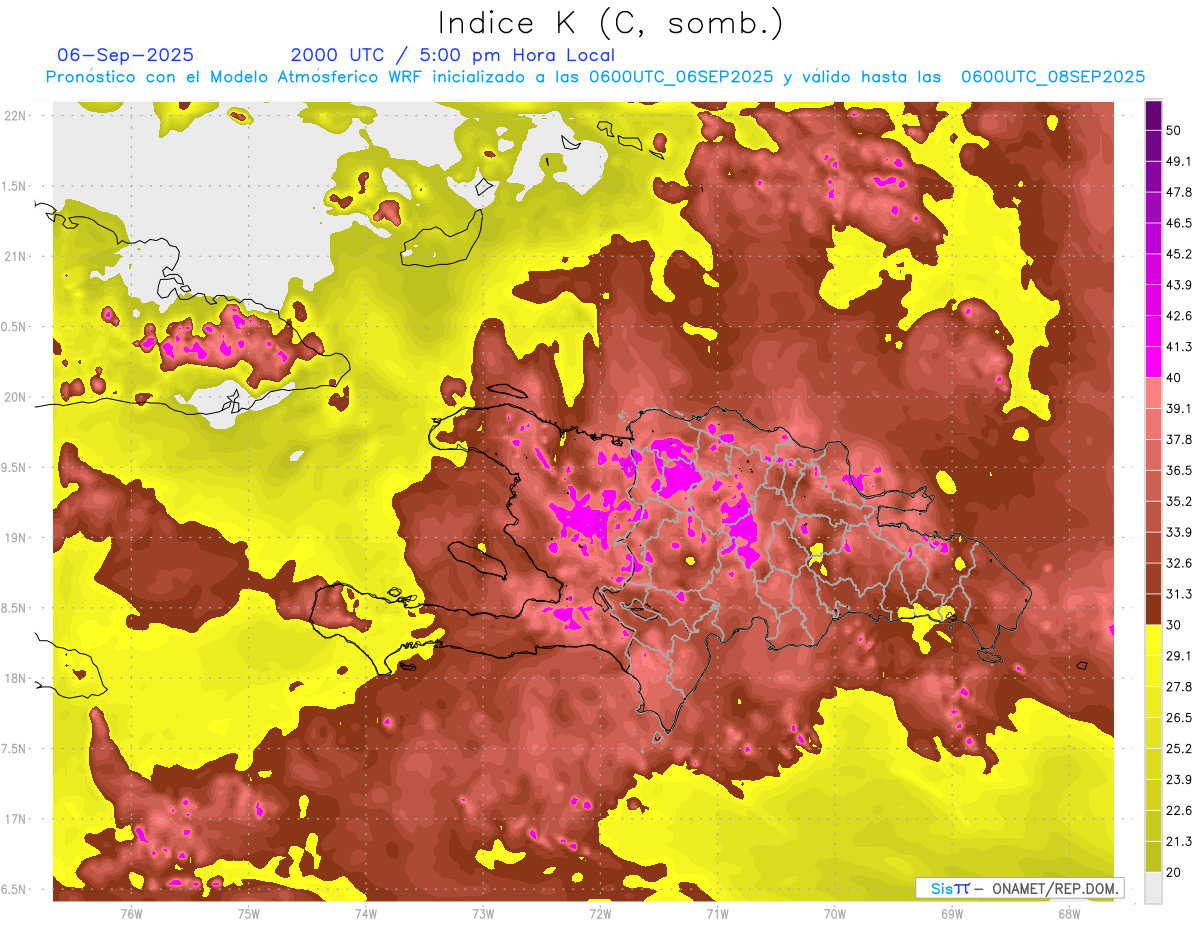Viewport: 1200px width, 927px height.
Task: Click the color bar value '20'
Action: [x=1174, y=872]
